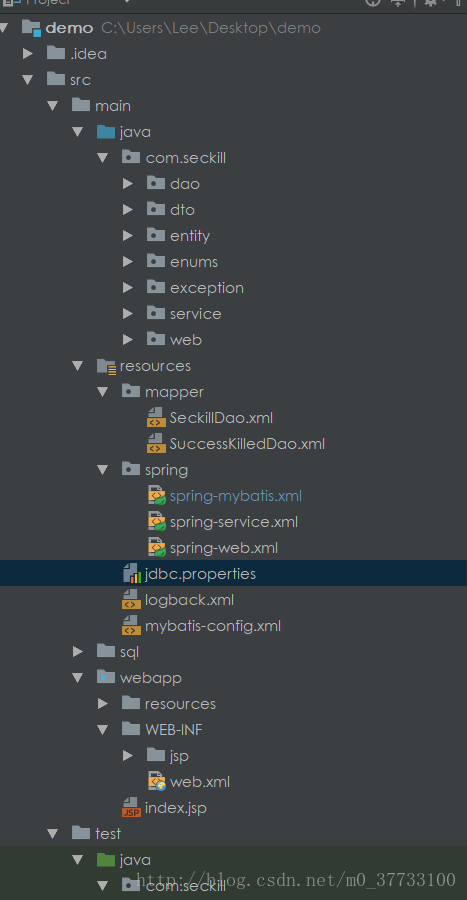This screenshot has height=900, width=467.
Task: Click the mapper folder icon
Action: click(131, 391)
